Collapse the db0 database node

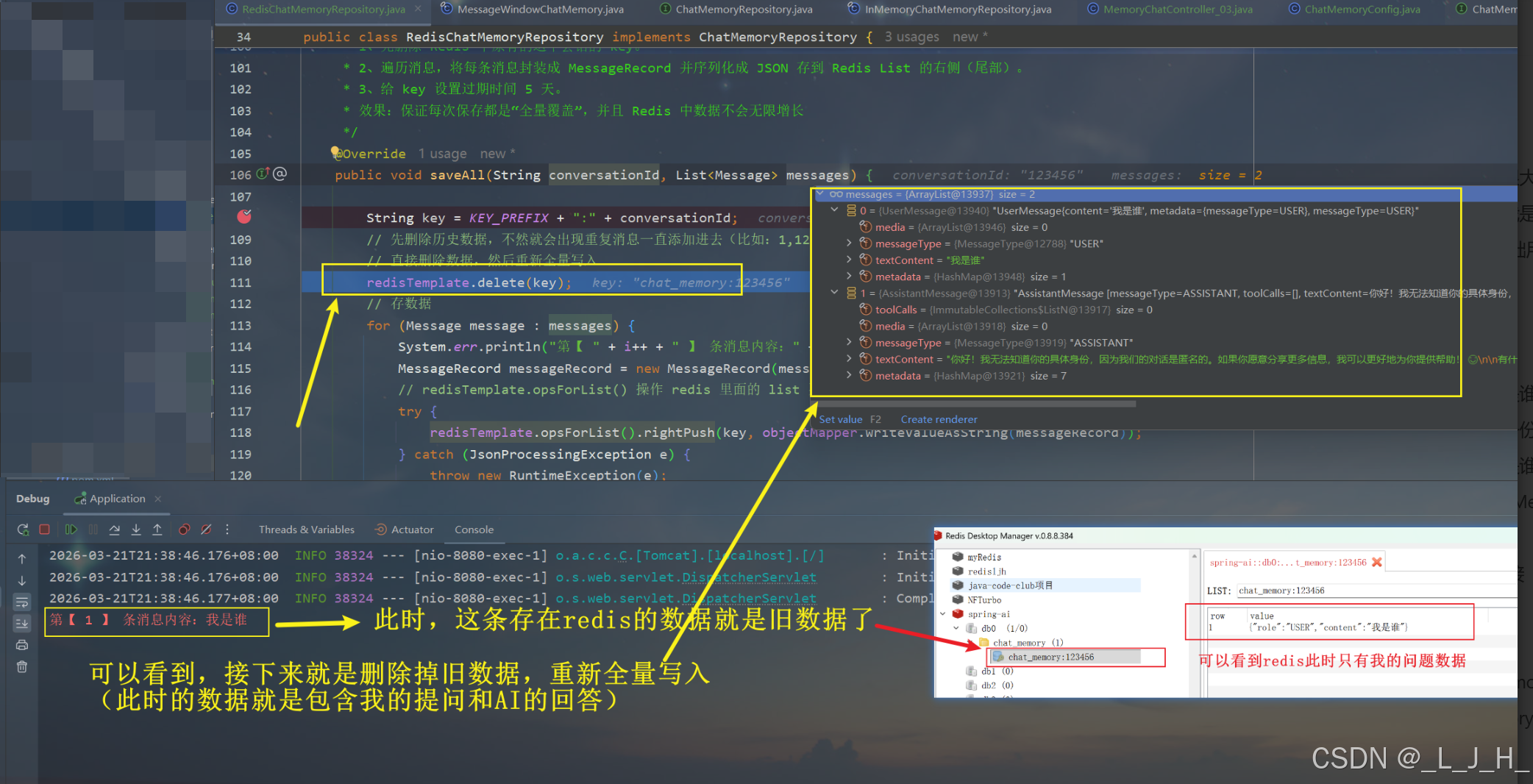coord(956,628)
